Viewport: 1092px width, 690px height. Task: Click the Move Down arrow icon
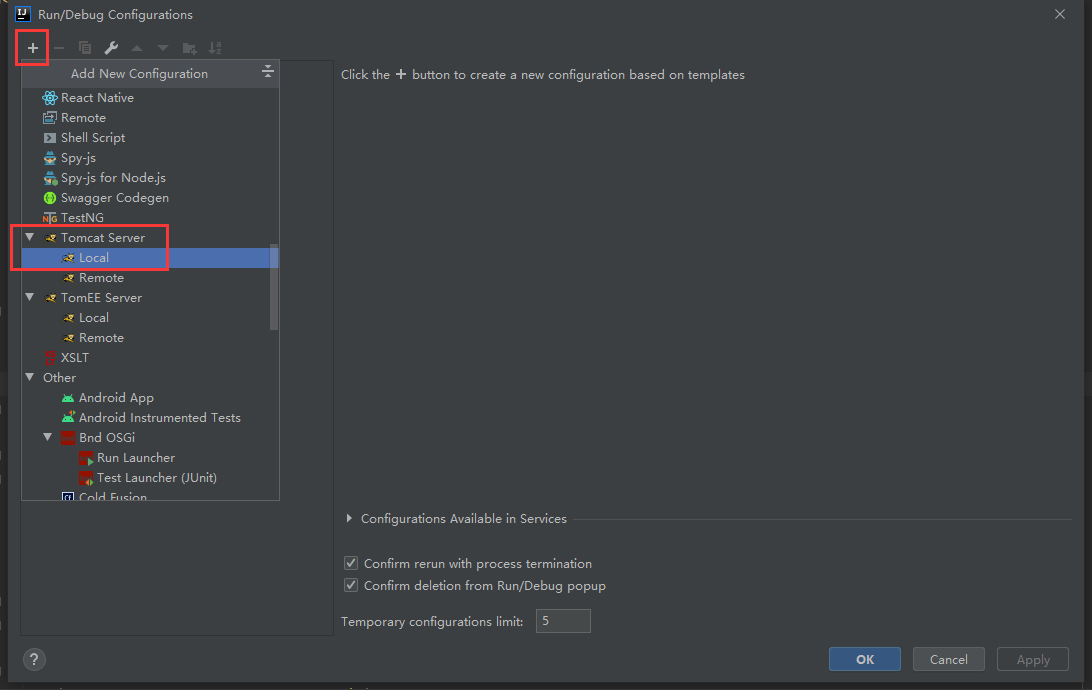click(163, 48)
